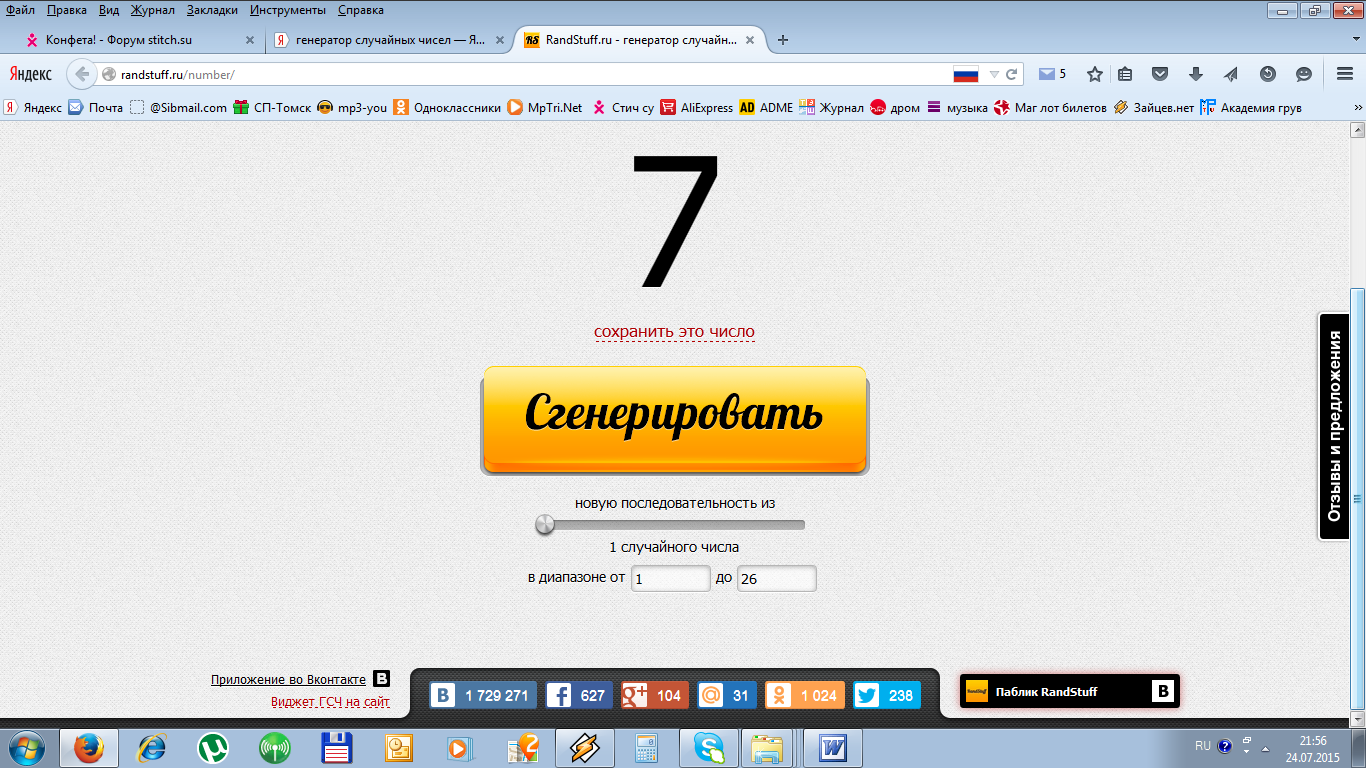1366x768 pixels.
Task: Open the Виджет ГСЧ на сайт link
Action: [330, 702]
